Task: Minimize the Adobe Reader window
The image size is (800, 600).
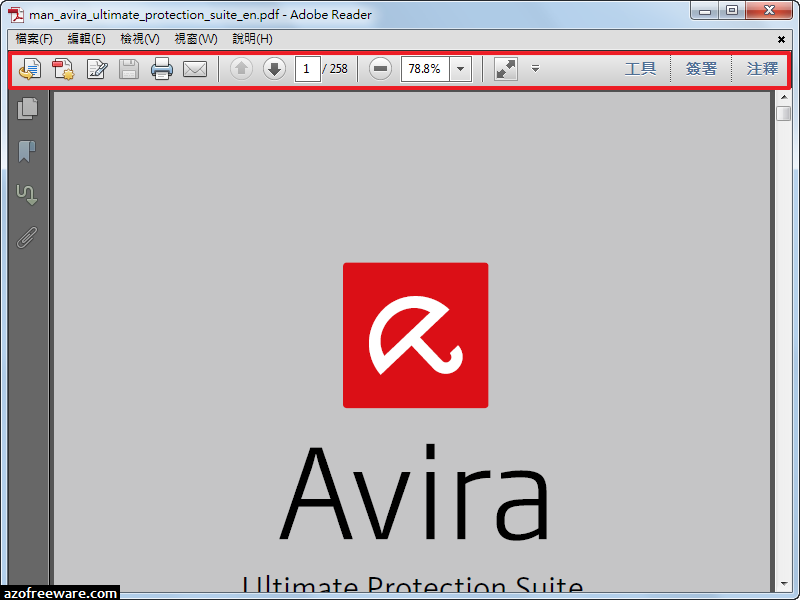Action: click(x=705, y=10)
